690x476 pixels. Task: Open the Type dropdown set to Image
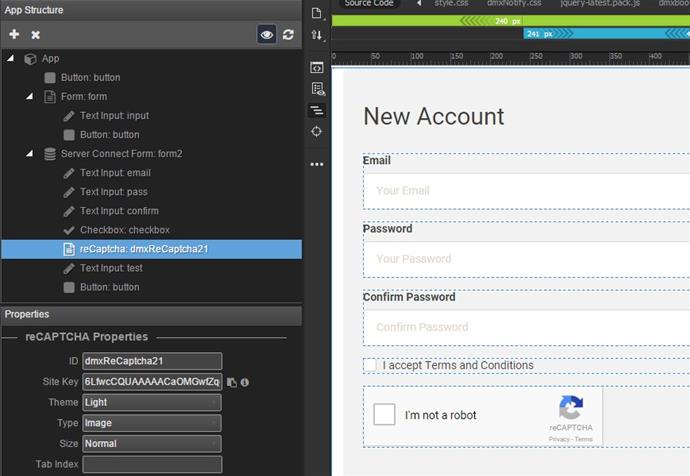click(152, 423)
